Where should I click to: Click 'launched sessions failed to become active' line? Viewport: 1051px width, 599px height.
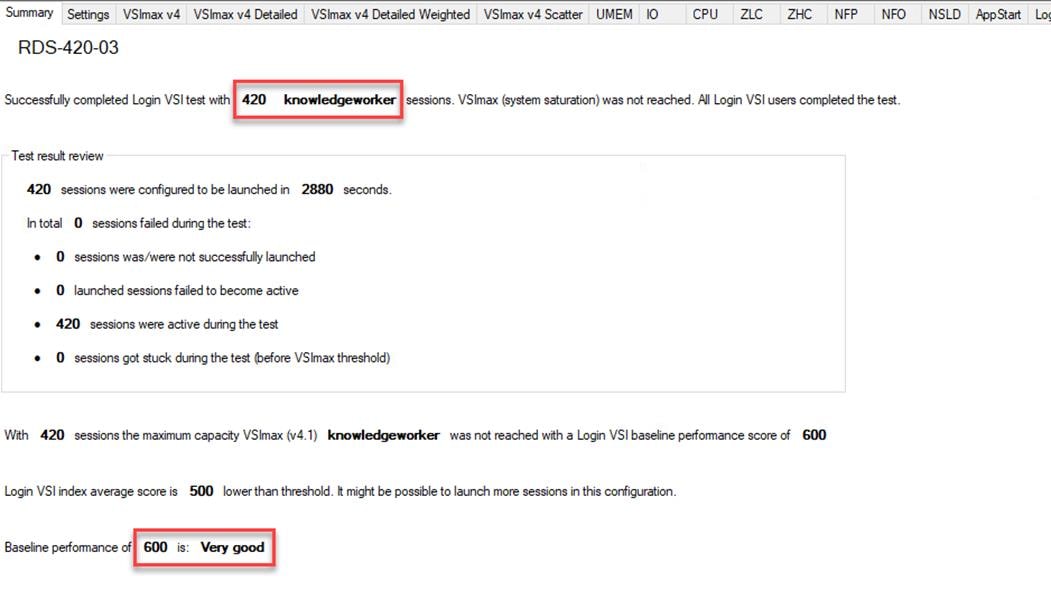pyautogui.click(x=186, y=291)
